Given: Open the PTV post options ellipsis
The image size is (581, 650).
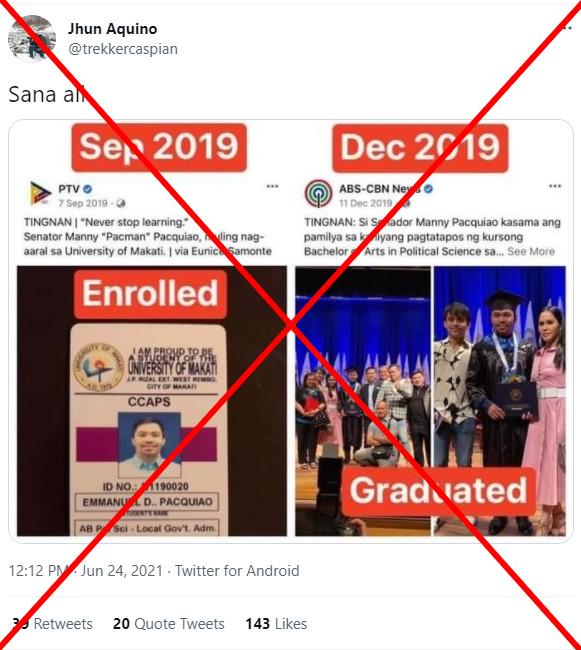Looking at the screenshot, I should point(272,186).
